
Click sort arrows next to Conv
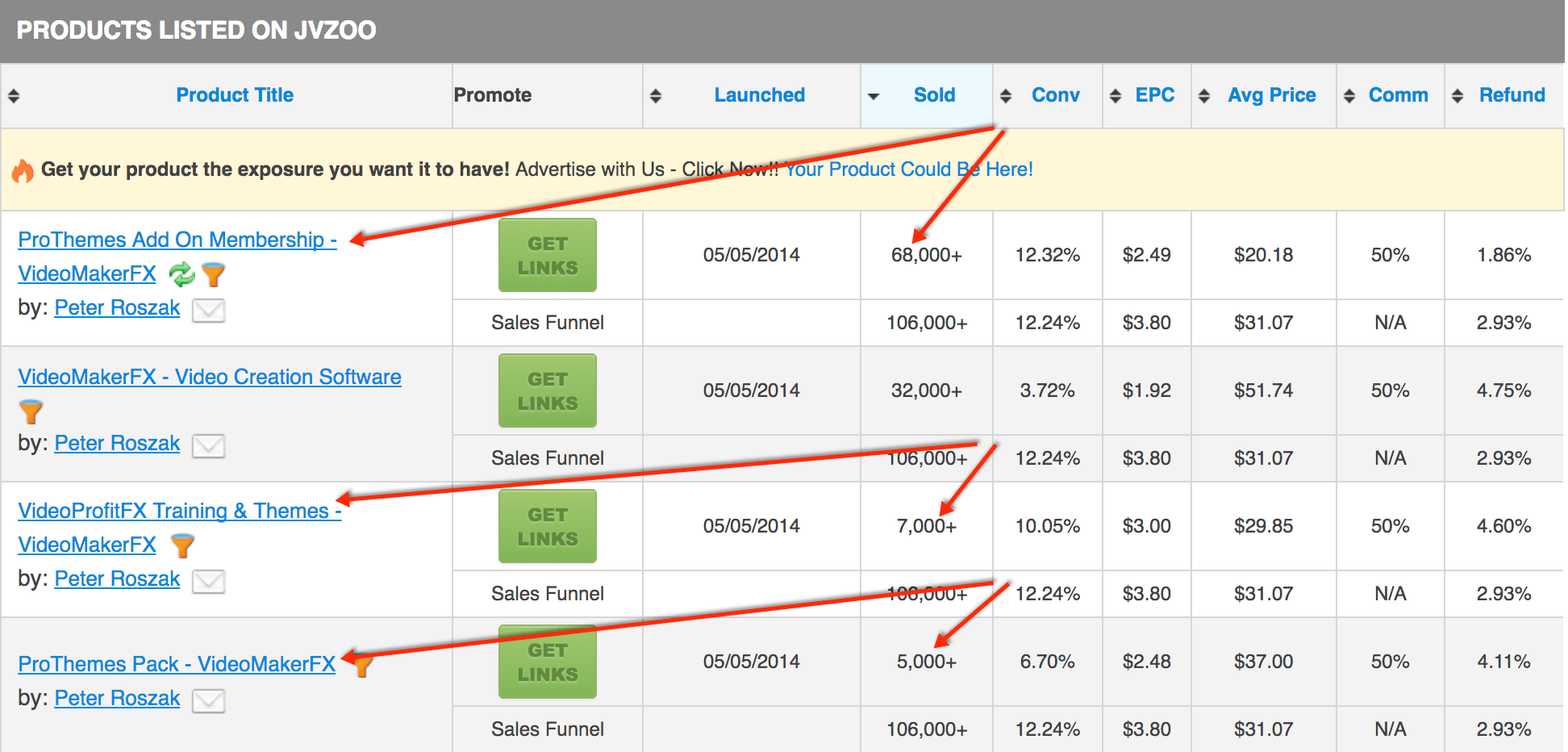pyautogui.click(x=1006, y=96)
